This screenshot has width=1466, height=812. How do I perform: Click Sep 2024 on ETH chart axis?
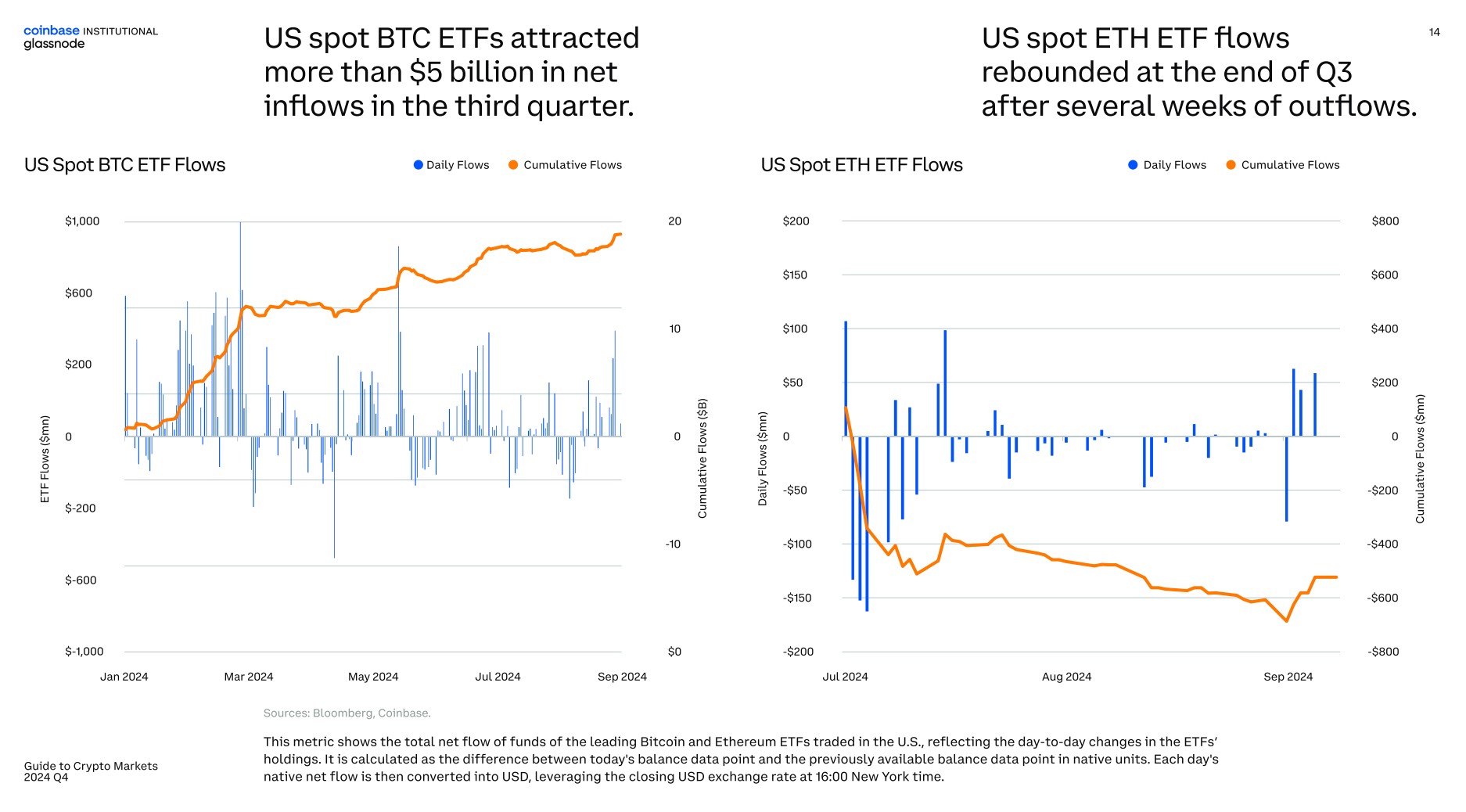coord(1288,677)
